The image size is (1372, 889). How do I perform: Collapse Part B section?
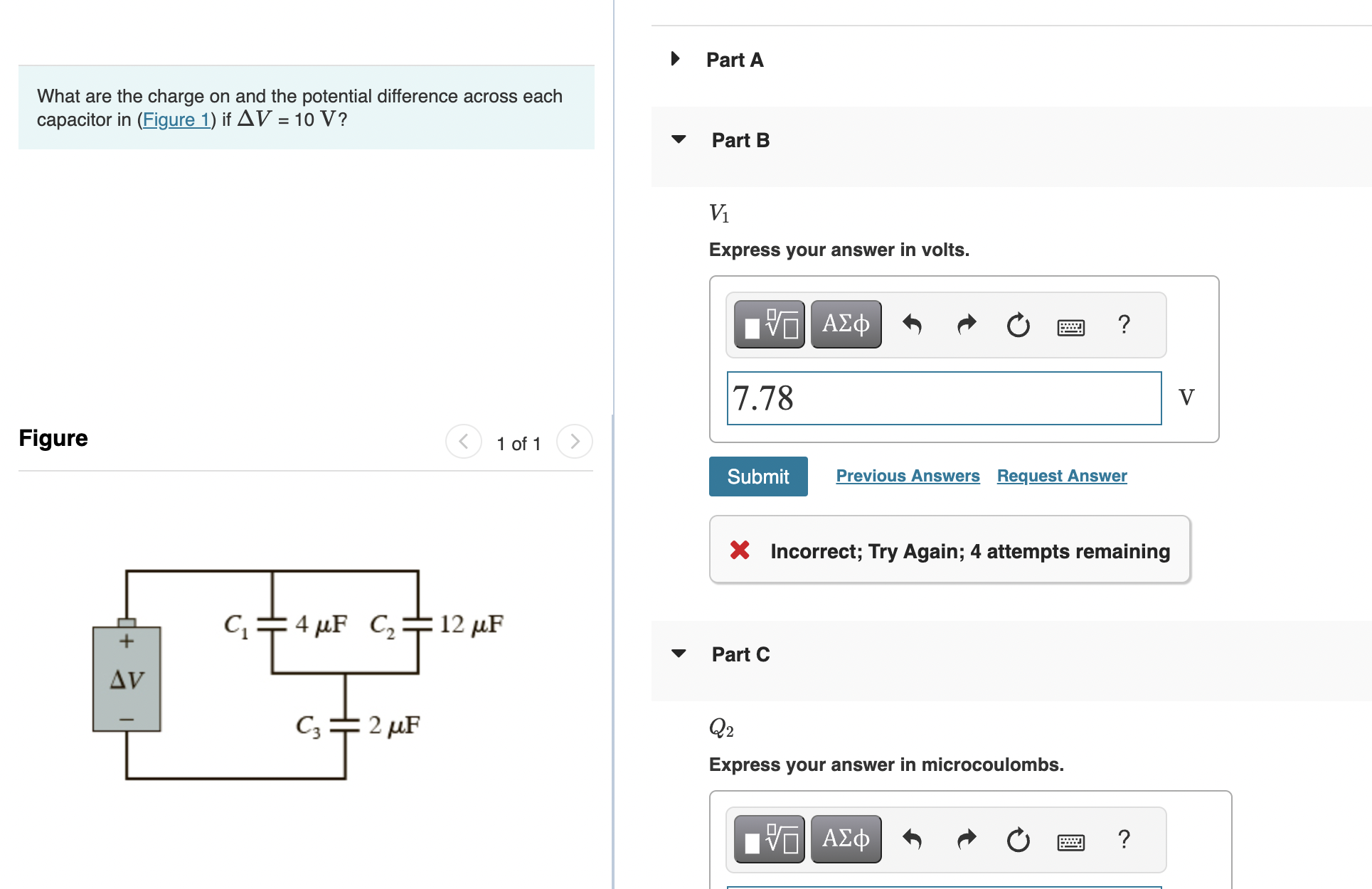(x=679, y=139)
